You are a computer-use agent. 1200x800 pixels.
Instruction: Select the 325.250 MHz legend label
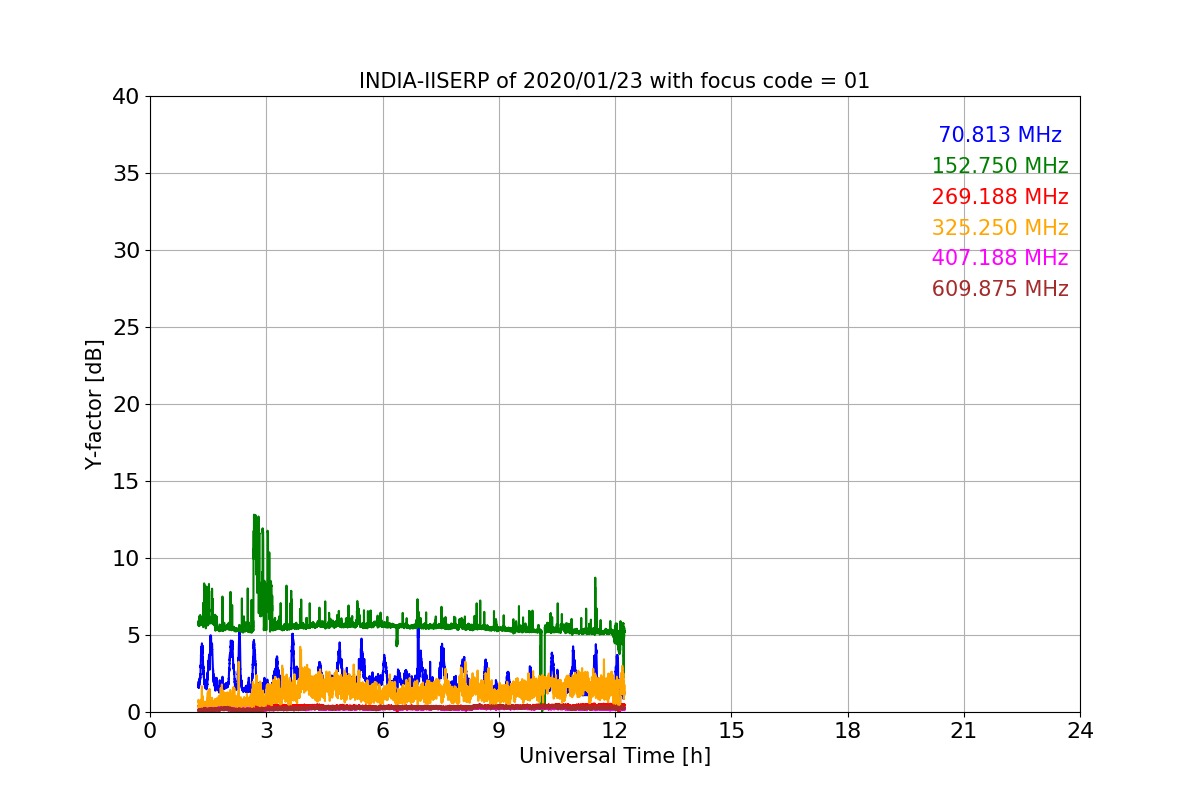[1000, 228]
